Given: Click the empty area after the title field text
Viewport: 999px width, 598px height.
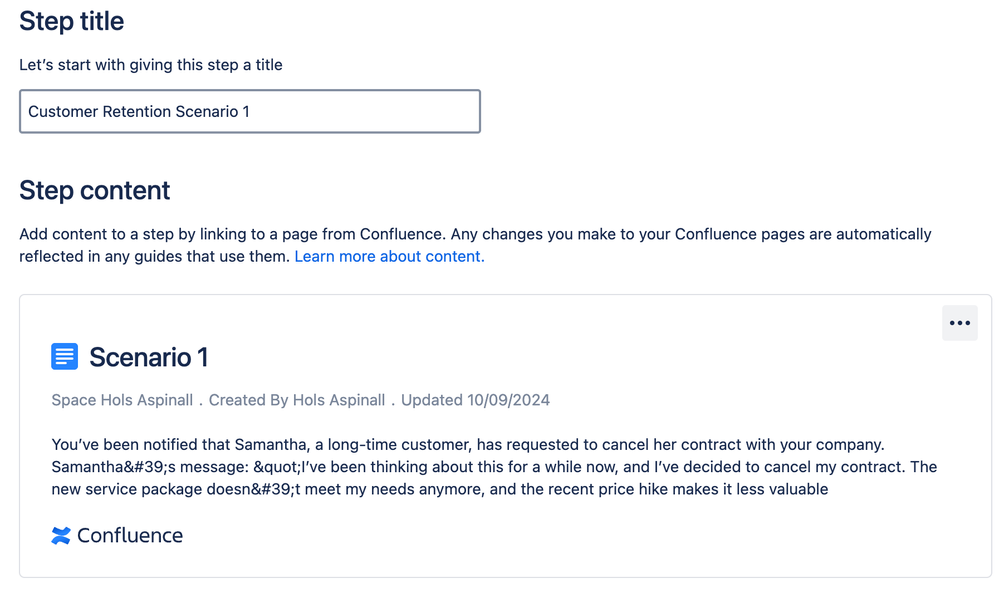Looking at the screenshot, I should 380,112.
